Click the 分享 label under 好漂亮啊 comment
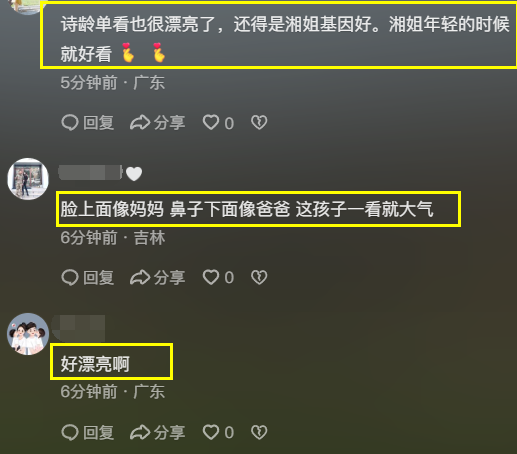Screen dimensions: 517x454 click(x=169, y=432)
